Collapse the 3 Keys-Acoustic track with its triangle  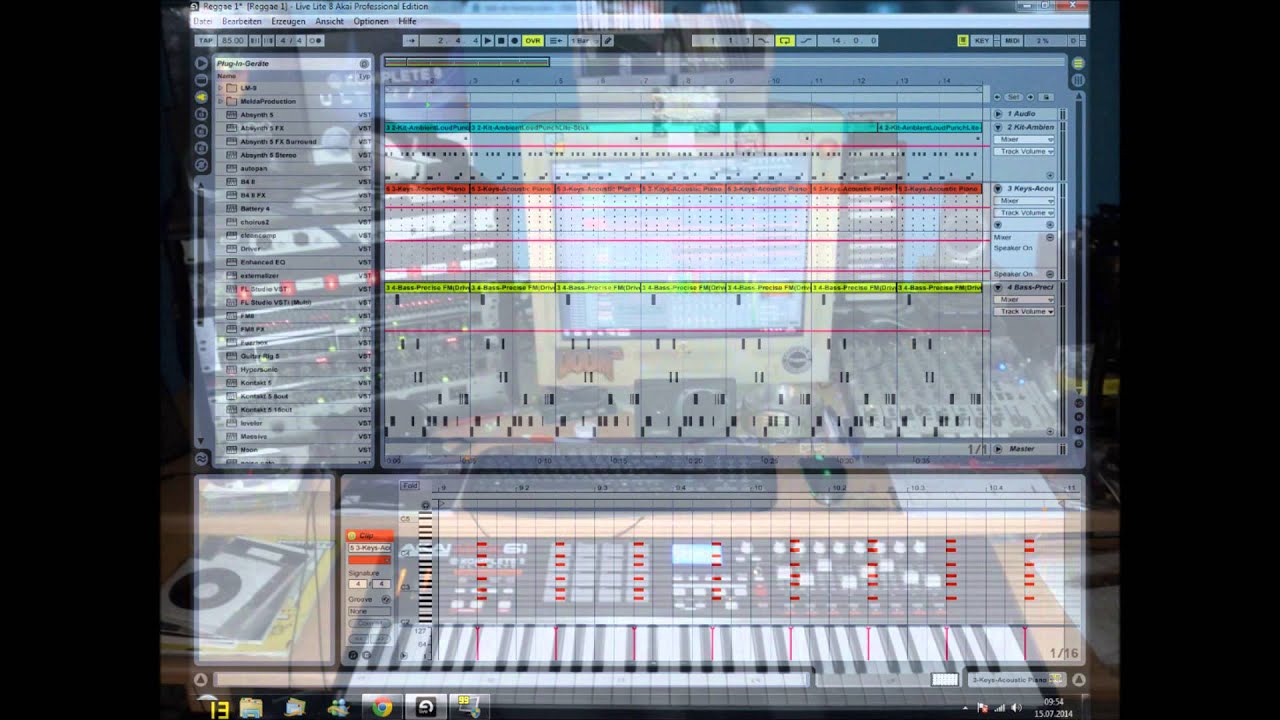997,189
